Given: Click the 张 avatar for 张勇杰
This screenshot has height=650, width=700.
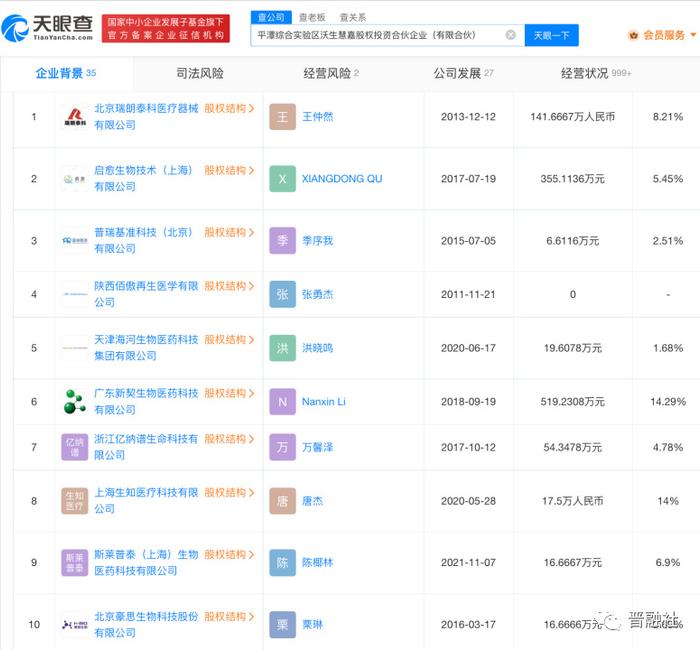Looking at the screenshot, I should (283, 295).
